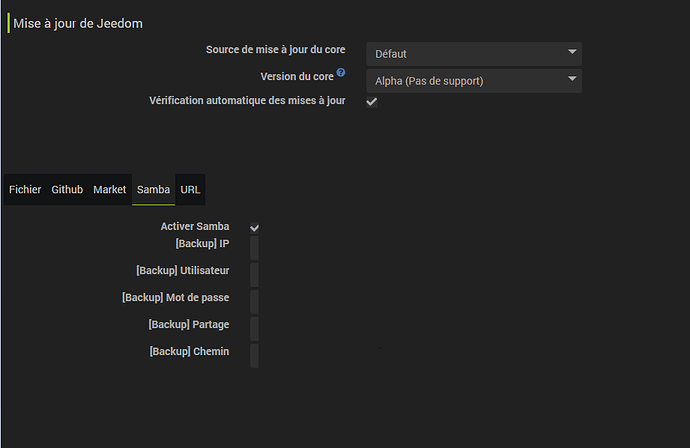Click the help icon beside Version du core
The height and width of the screenshot is (448, 690).
[341, 73]
